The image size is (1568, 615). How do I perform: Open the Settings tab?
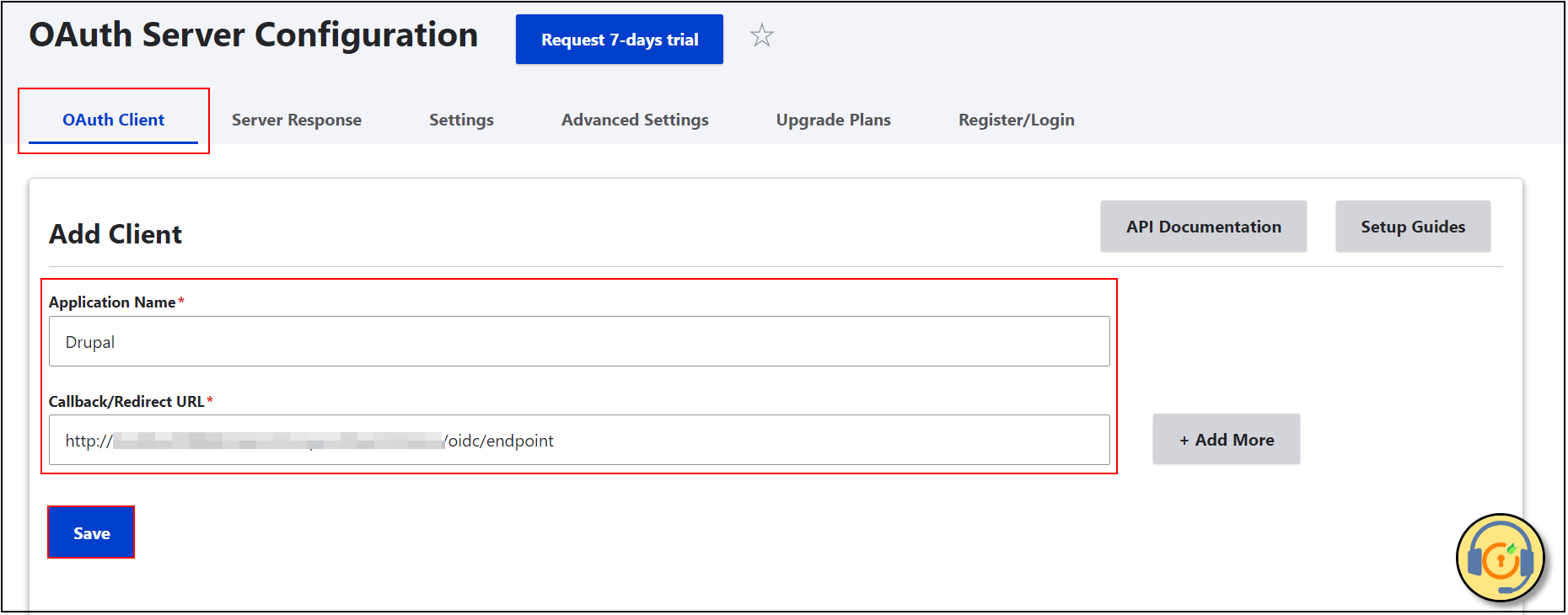(461, 120)
